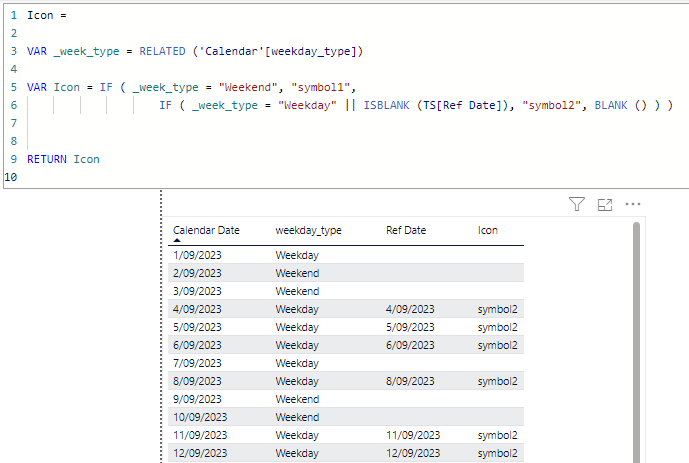The height and width of the screenshot is (463, 689).
Task: Click the ascending sort arrow under Calendar Date
Action: click(177, 240)
